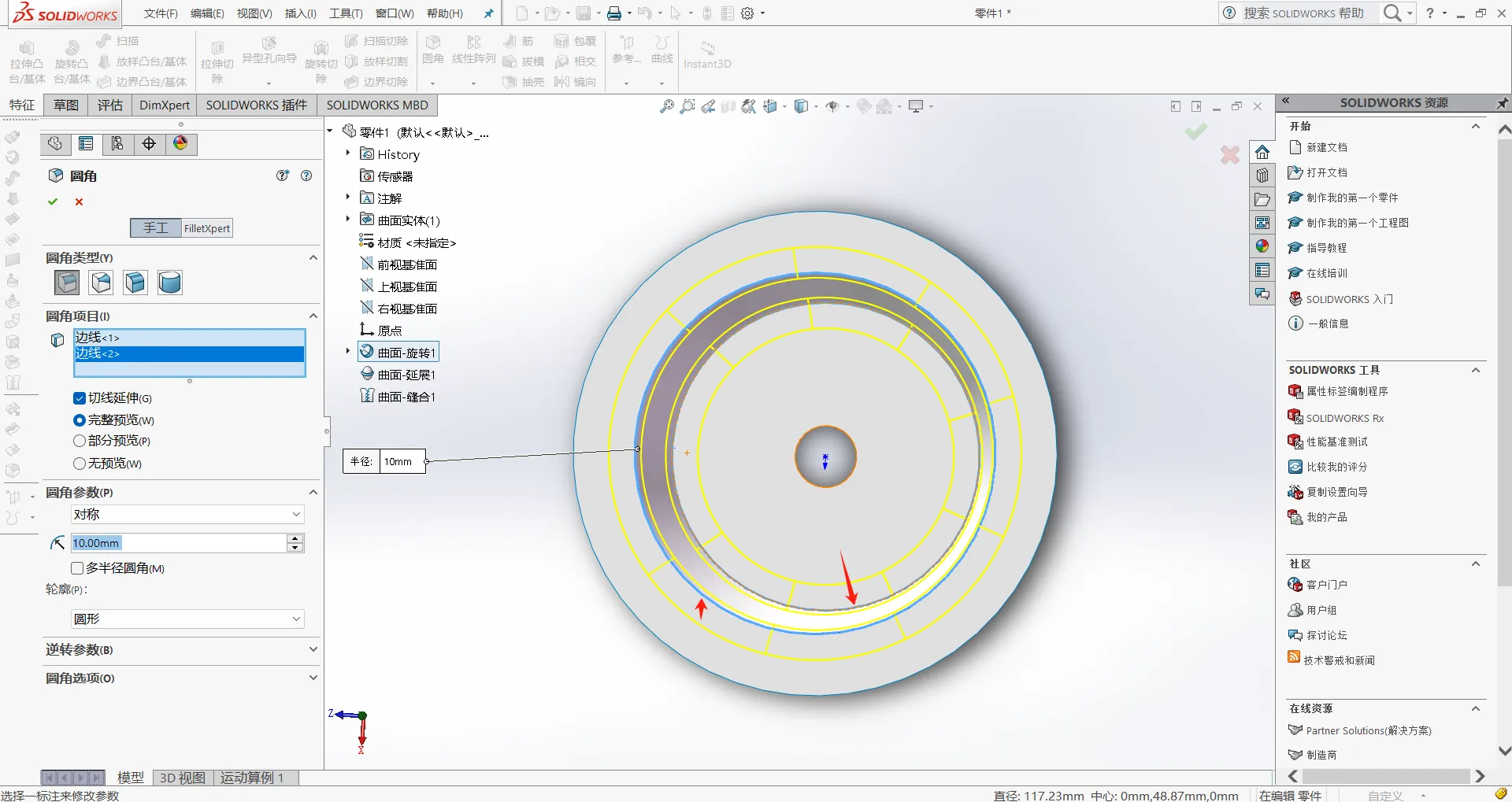Click the Zoom to Fit view icon

coord(666,106)
